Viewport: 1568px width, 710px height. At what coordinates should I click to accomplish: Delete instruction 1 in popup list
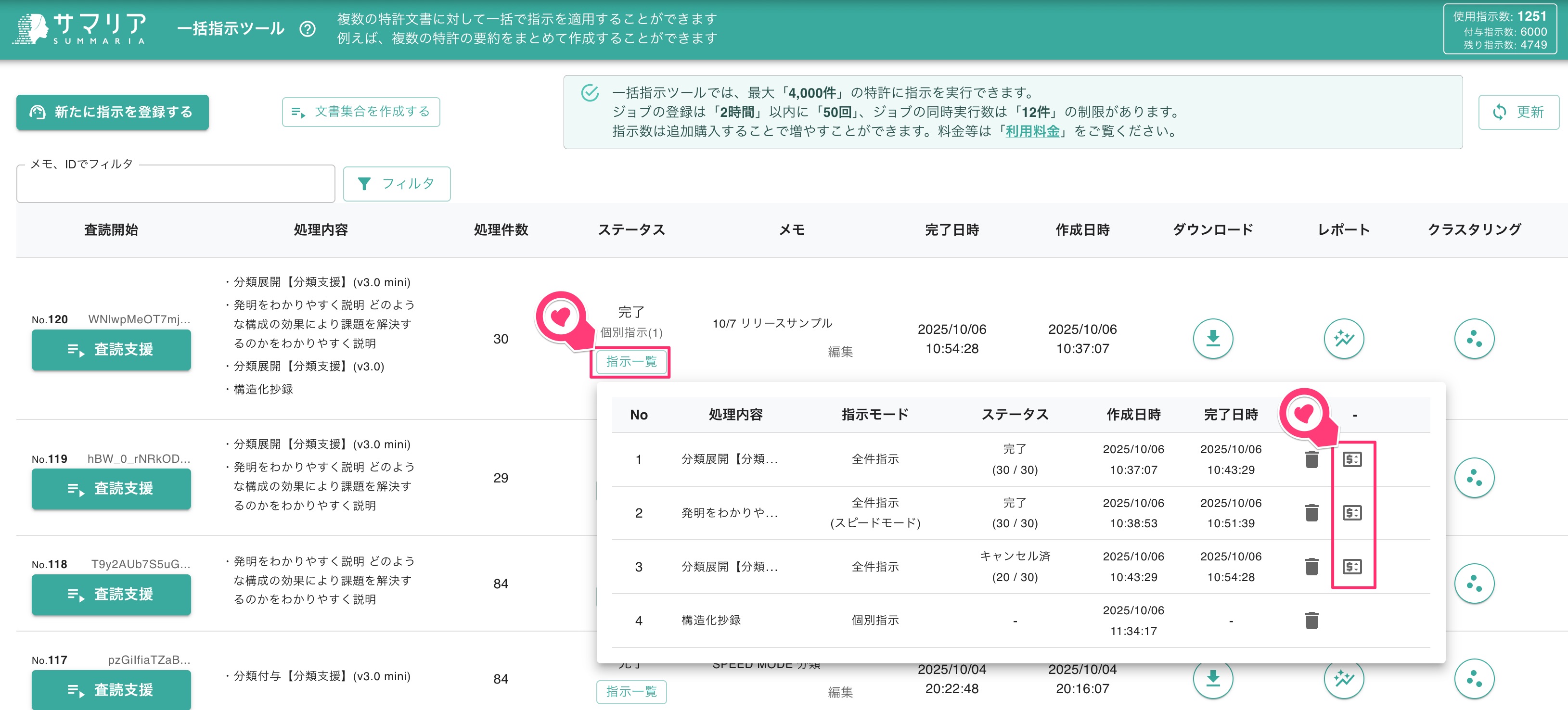(1312, 459)
